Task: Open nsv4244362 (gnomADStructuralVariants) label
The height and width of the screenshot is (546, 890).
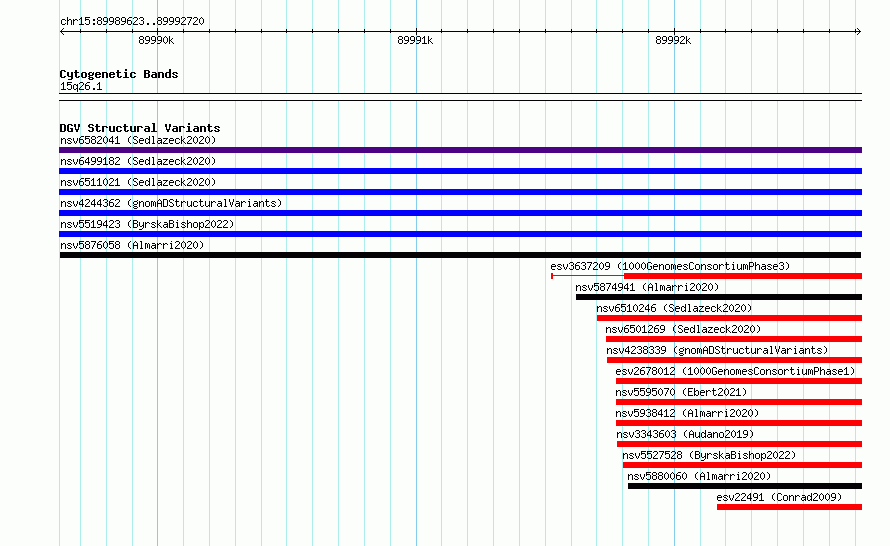Action: pos(171,203)
